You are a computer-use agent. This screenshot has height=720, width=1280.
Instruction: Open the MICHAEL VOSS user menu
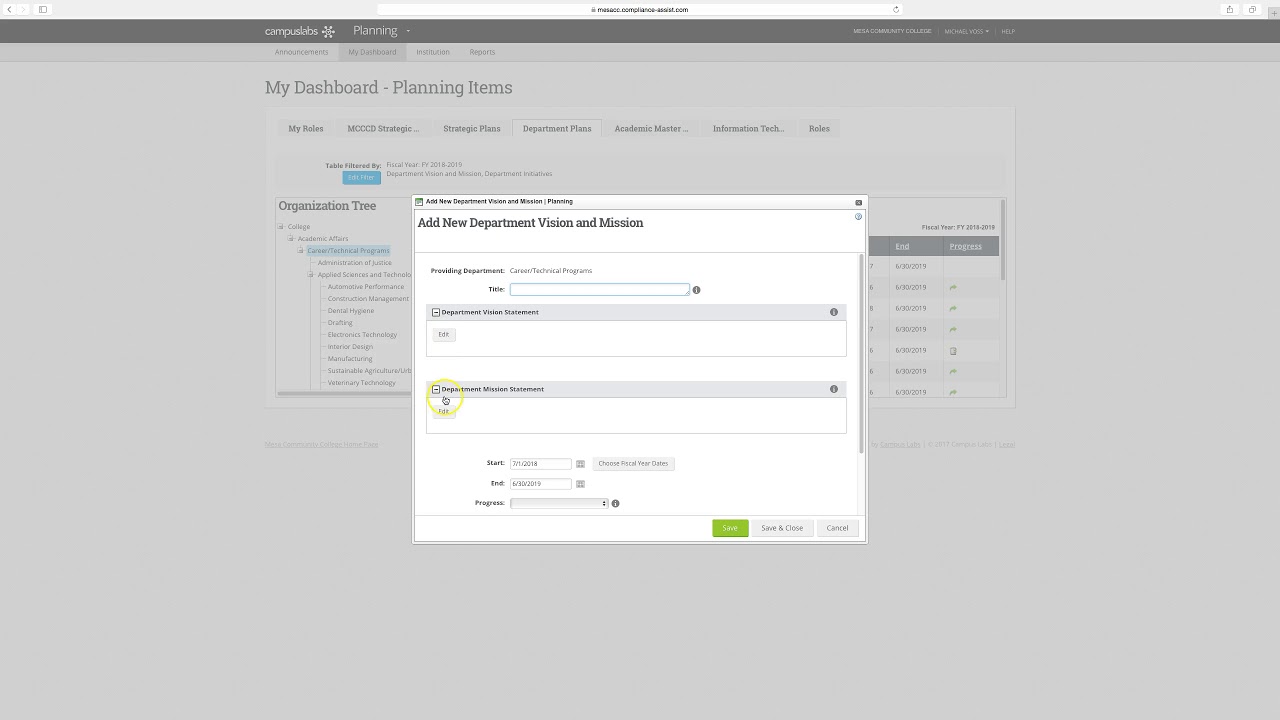(966, 31)
